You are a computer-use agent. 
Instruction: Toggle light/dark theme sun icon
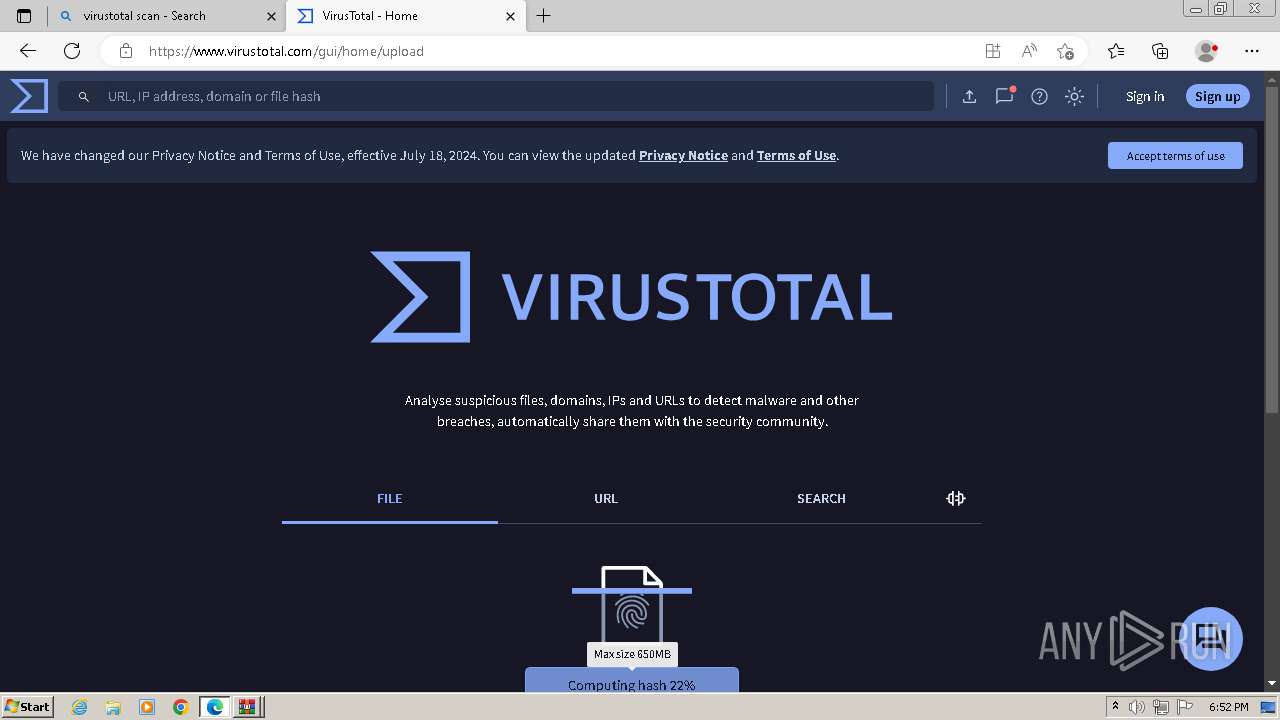[x=1074, y=97]
